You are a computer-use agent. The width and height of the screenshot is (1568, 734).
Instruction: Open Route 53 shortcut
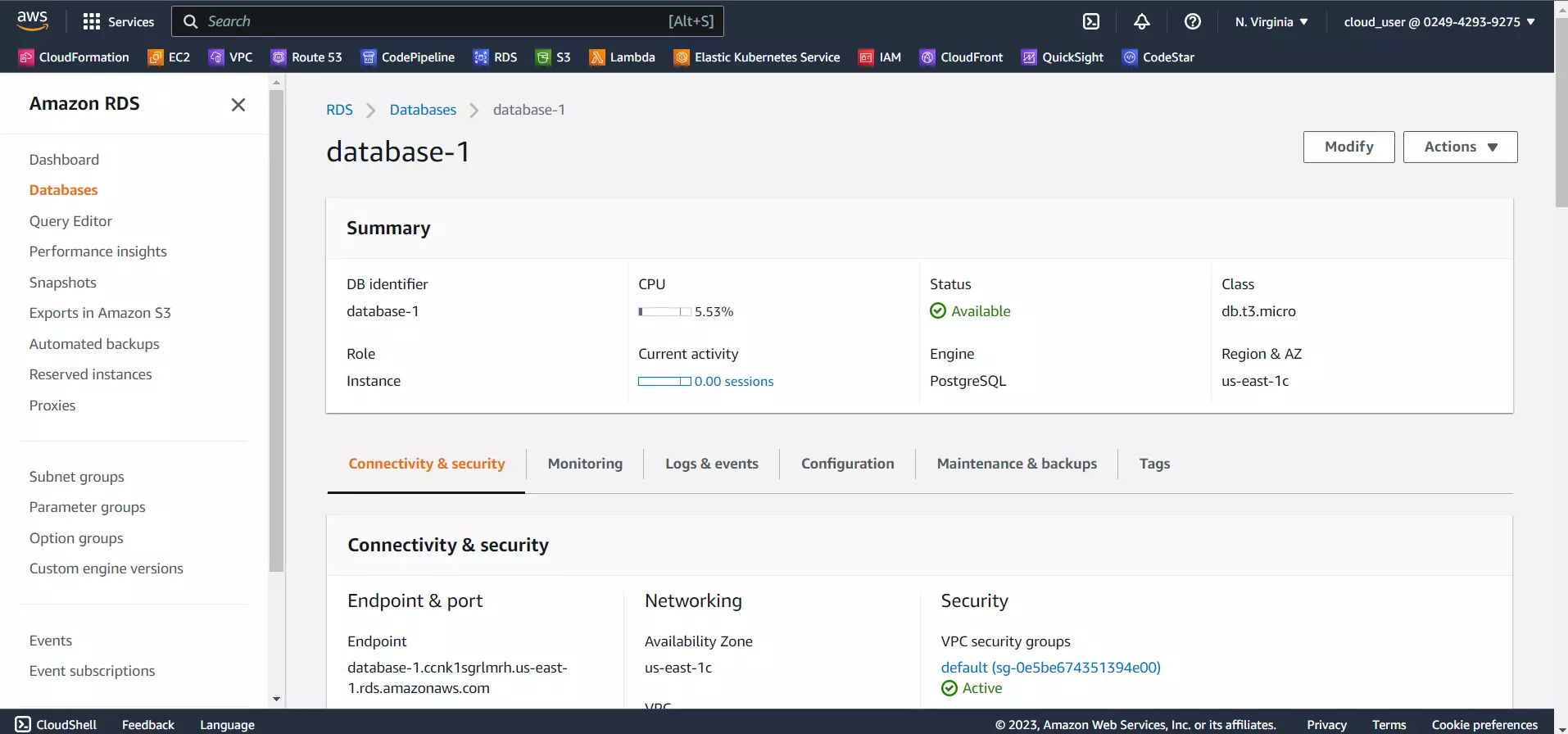click(306, 57)
